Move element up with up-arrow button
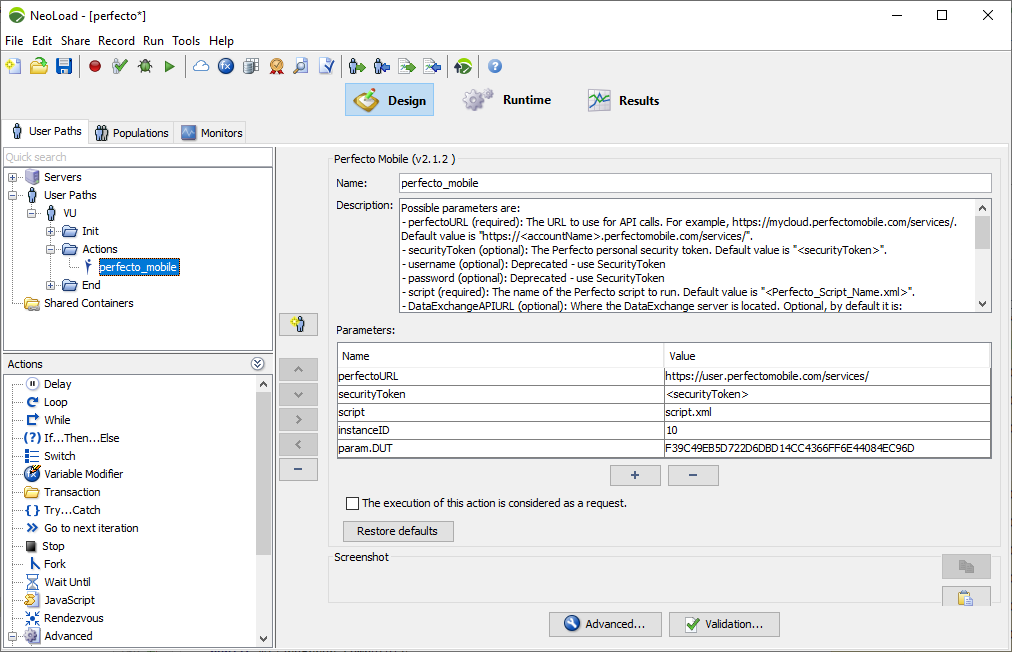 298,369
